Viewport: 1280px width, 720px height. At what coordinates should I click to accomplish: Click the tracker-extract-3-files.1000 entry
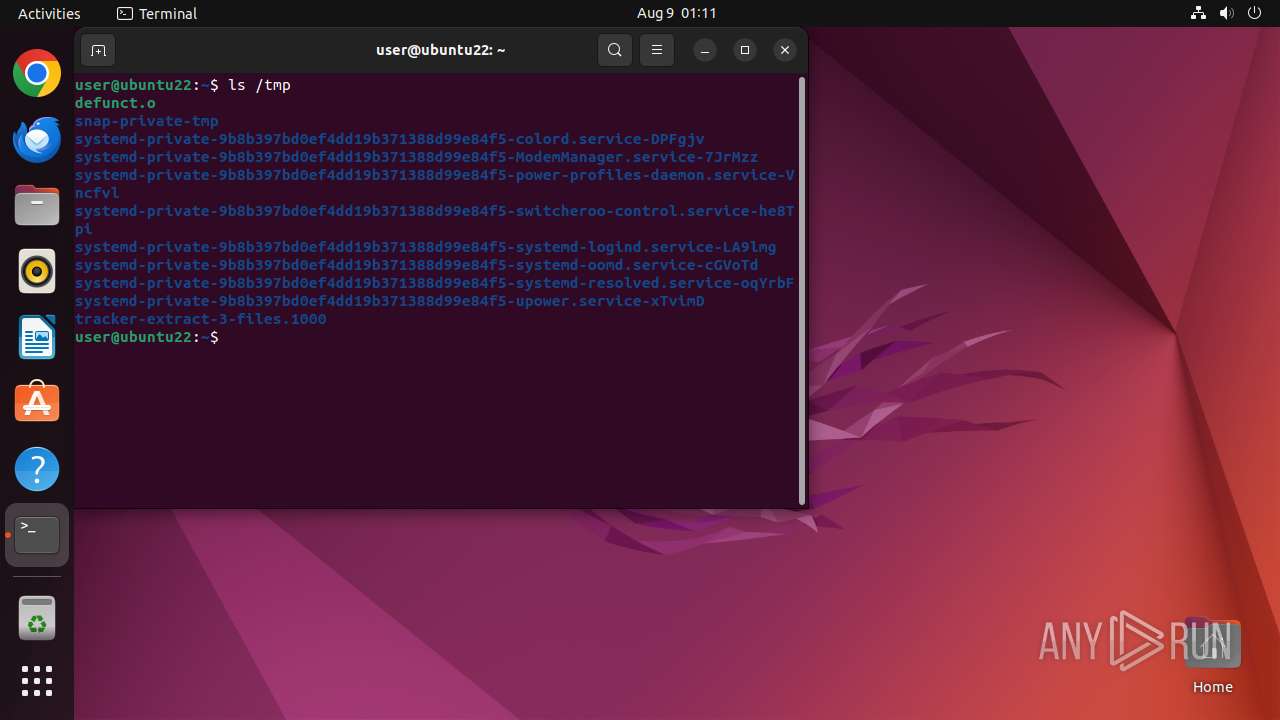point(201,319)
